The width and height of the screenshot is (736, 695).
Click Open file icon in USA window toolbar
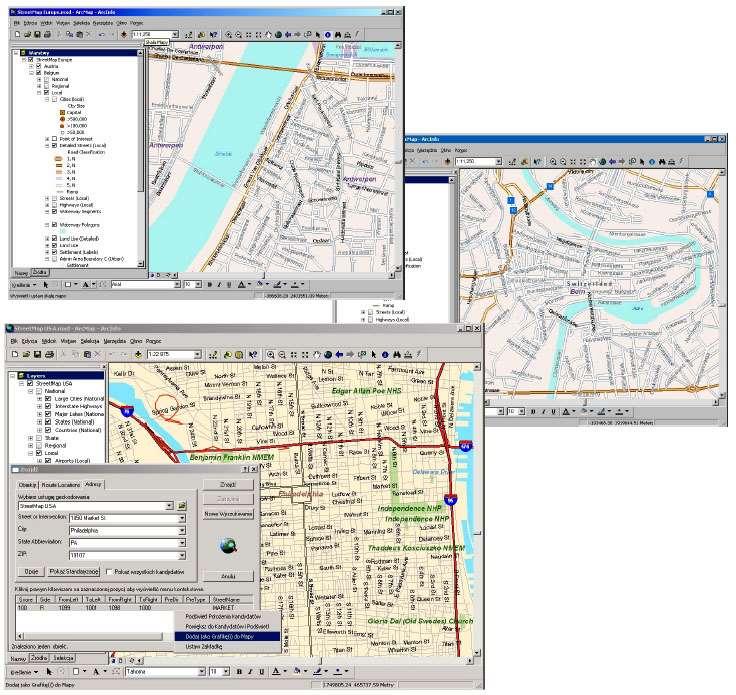26,354
